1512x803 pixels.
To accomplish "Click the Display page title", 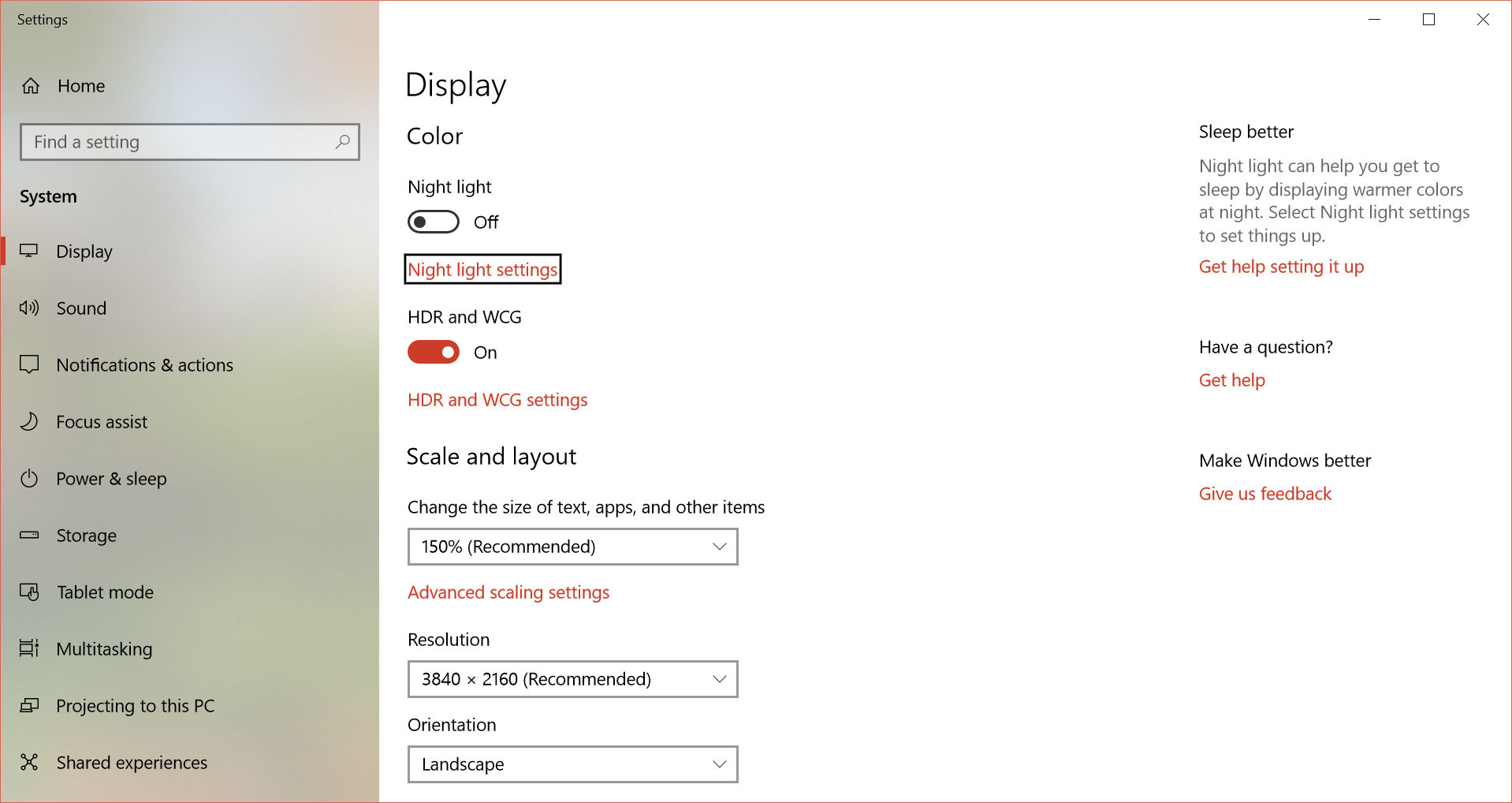I will tap(456, 85).
